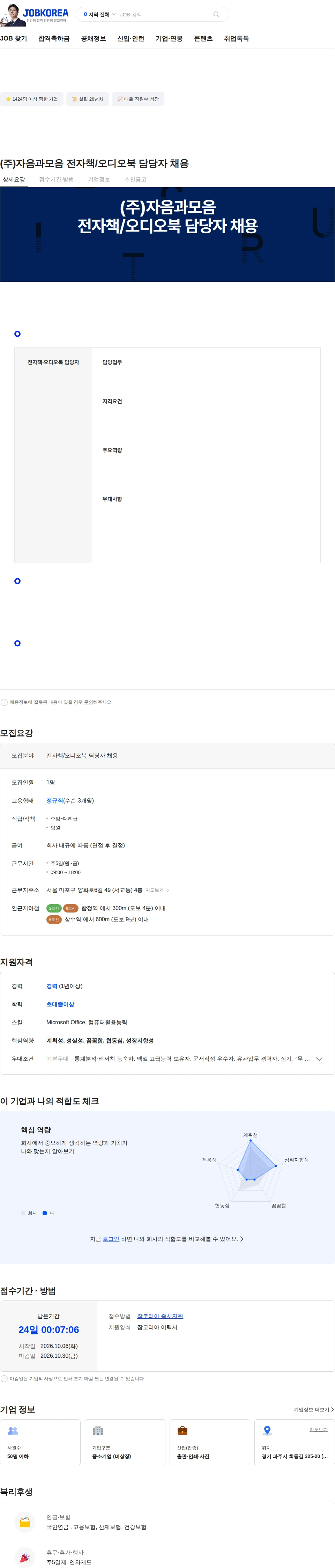
Task: Click the 연금·보험 wallet icon
Action: click(25, 1522)
